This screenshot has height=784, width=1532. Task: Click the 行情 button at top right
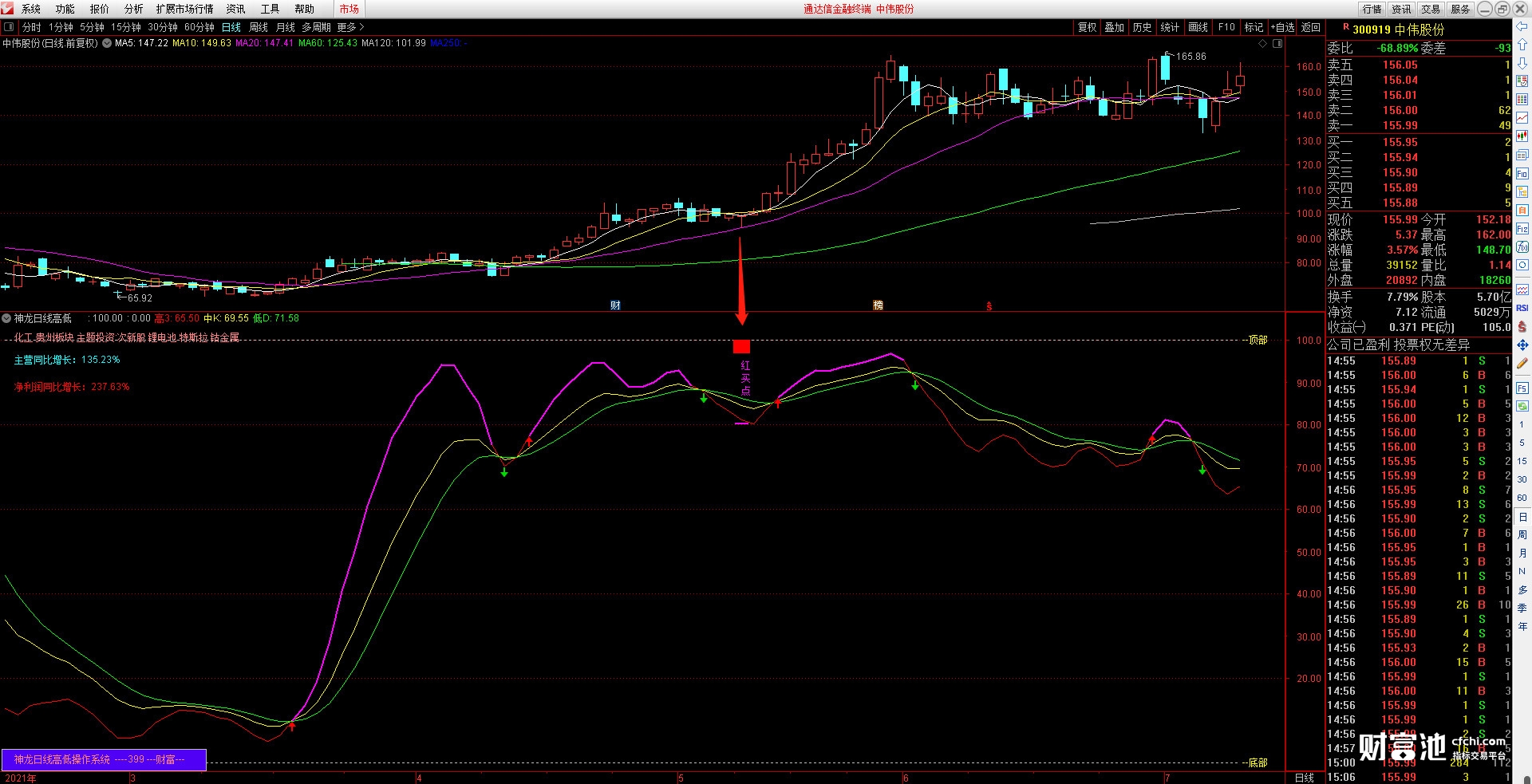(x=1372, y=9)
